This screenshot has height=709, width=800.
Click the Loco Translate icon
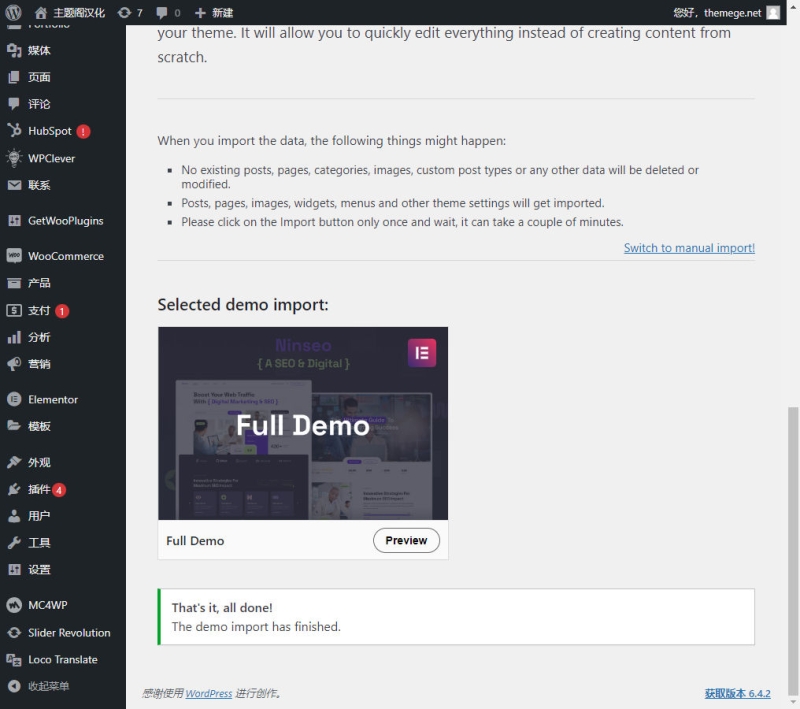coord(14,660)
